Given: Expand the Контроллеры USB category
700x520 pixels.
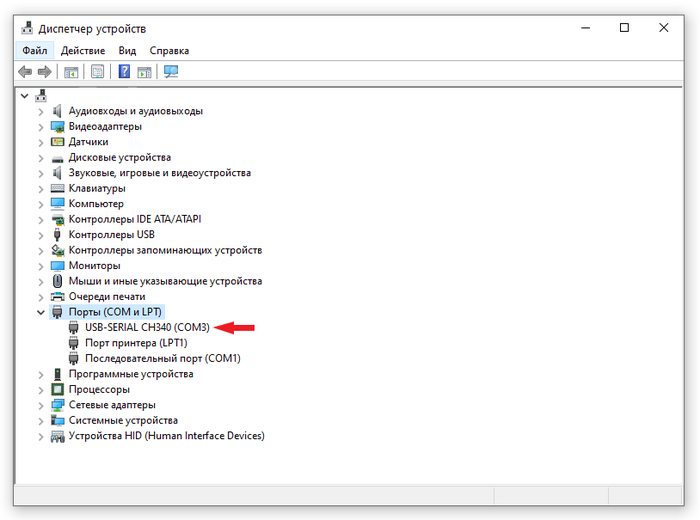Looking at the screenshot, I should [41, 235].
